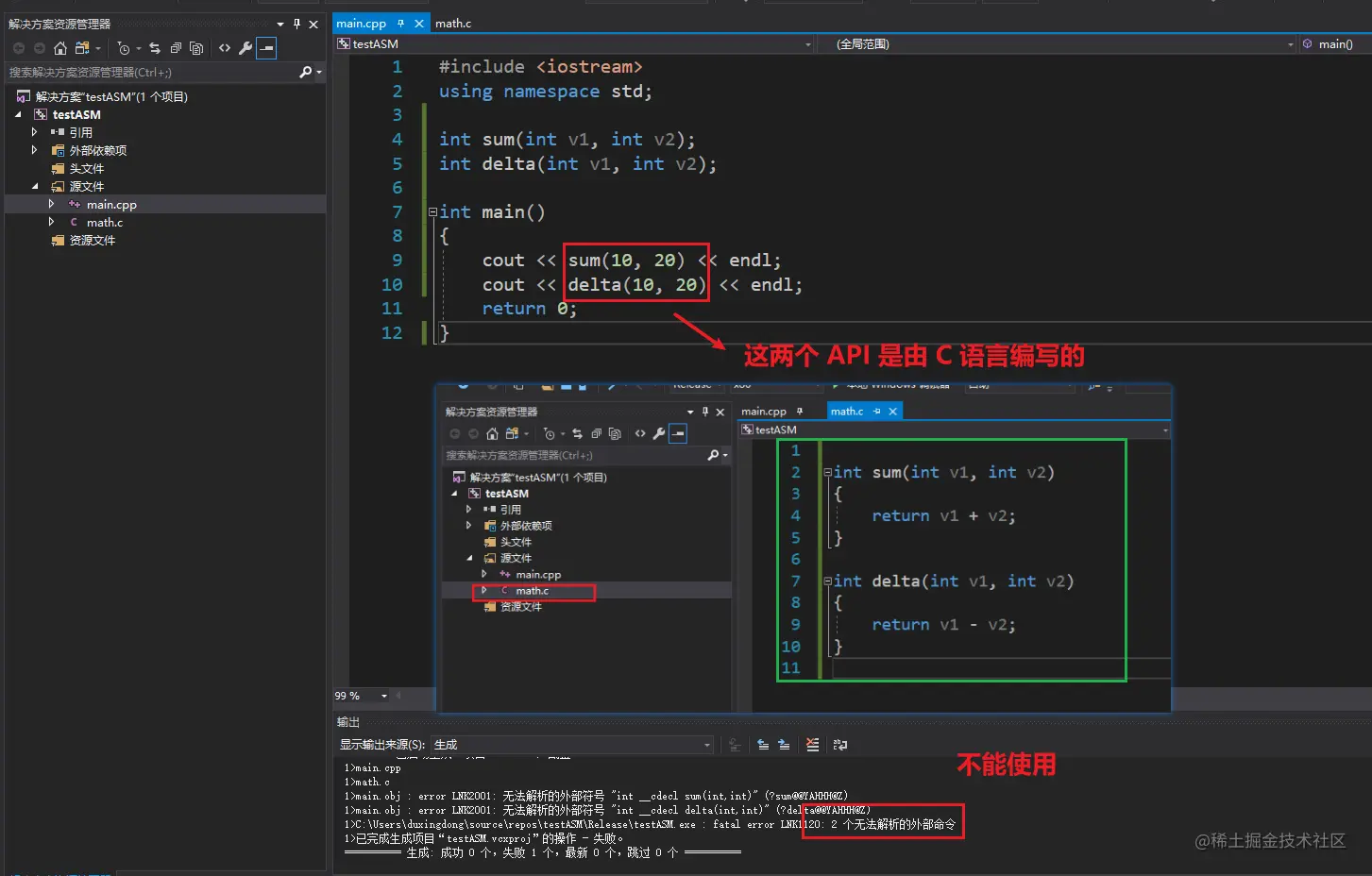Toggle word wrap in the Output toolbar

(x=839, y=745)
